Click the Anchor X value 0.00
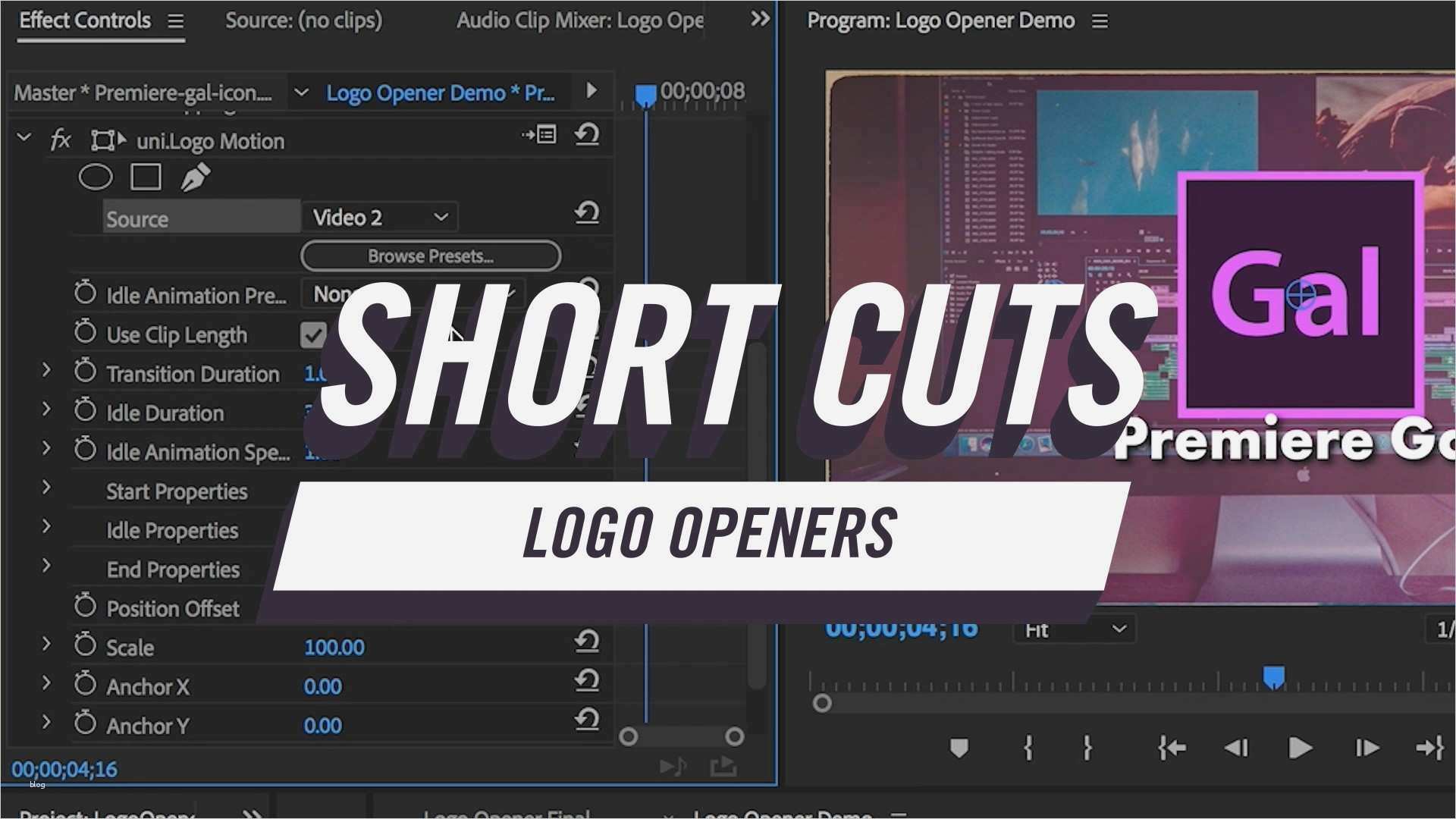The width and height of the screenshot is (1456, 819). pyautogui.click(x=322, y=687)
